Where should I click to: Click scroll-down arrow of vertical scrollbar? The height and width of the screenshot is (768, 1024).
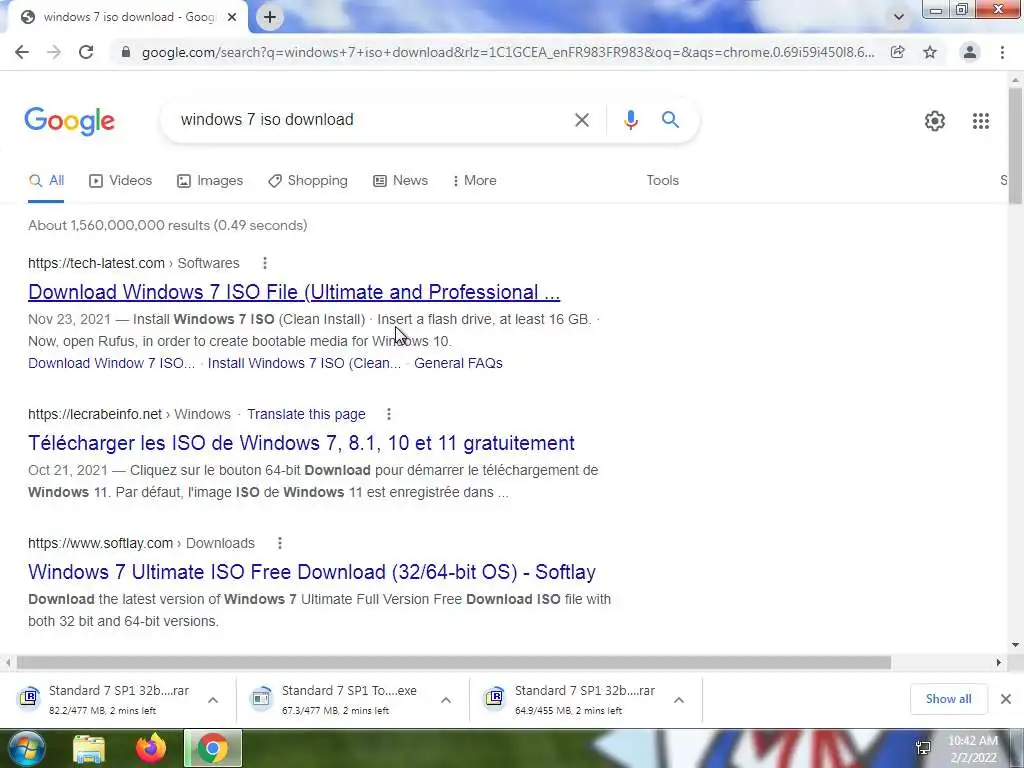click(x=1015, y=645)
